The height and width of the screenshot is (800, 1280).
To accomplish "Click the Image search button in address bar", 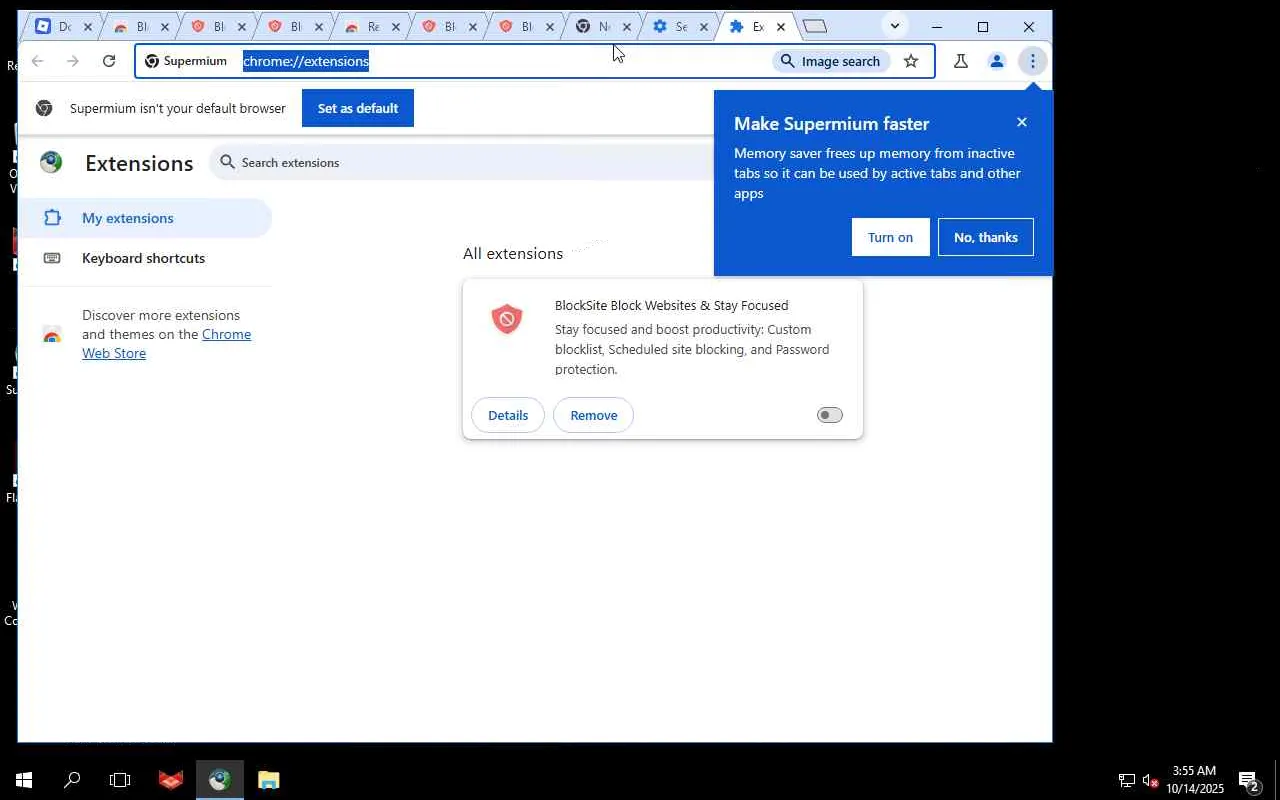I will pyautogui.click(x=831, y=61).
